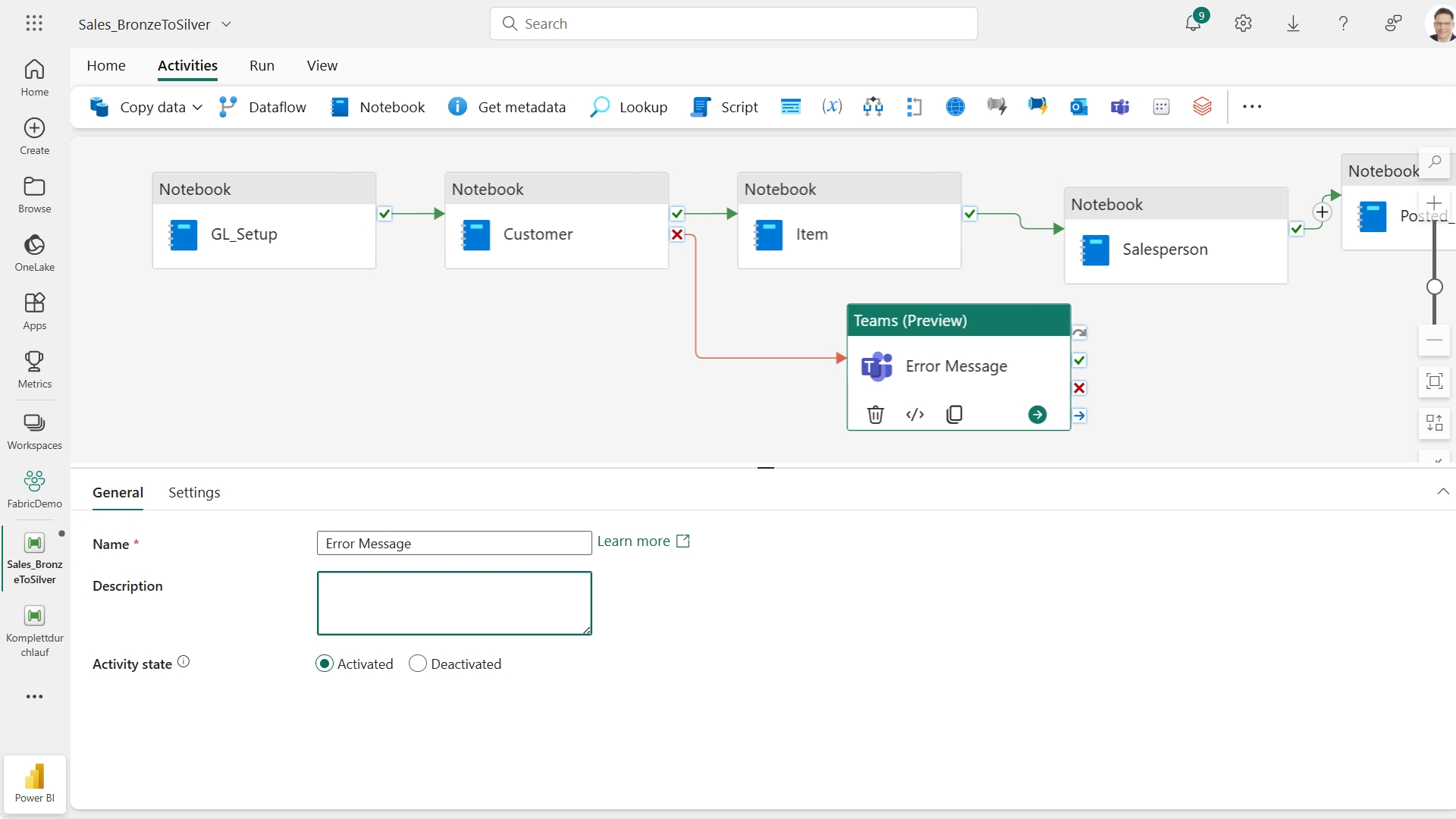Click the Script activity icon
1456x819 pixels.
click(701, 106)
